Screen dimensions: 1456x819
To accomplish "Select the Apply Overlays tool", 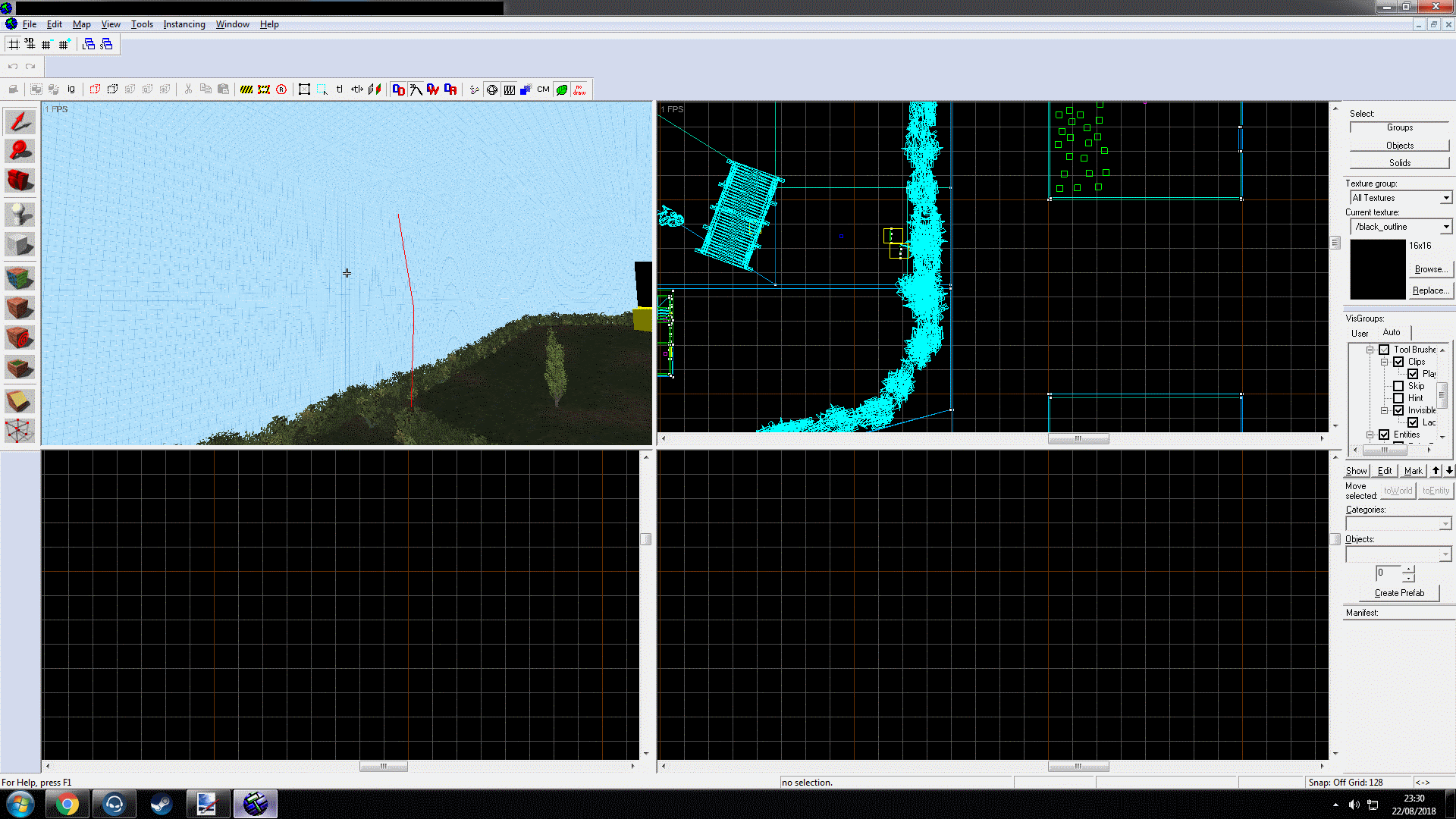I will click(x=20, y=368).
